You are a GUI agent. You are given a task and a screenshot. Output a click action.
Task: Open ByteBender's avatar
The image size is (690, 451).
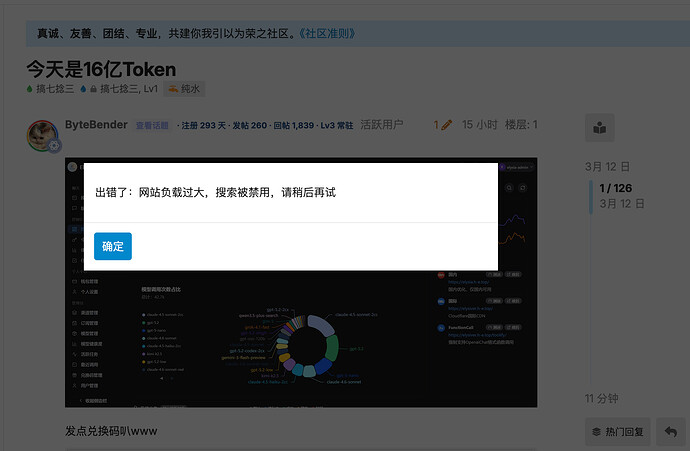42,136
